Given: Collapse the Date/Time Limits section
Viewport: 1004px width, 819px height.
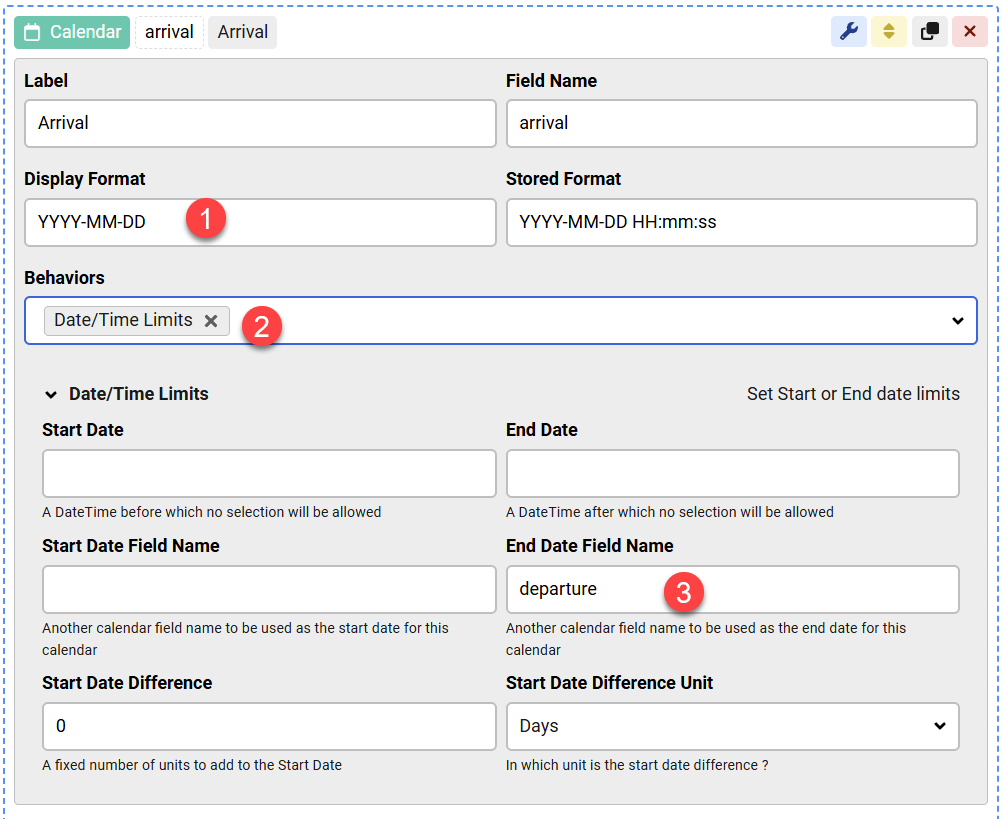Looking at the screenshot, I should (51, 394).
